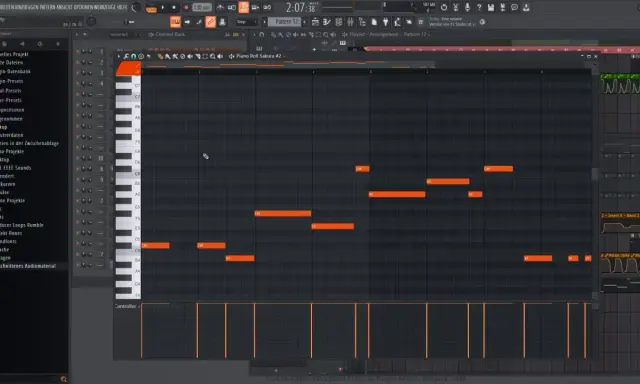
Task: Select the piano roll draw pencil tool
Action: point(160,56)
